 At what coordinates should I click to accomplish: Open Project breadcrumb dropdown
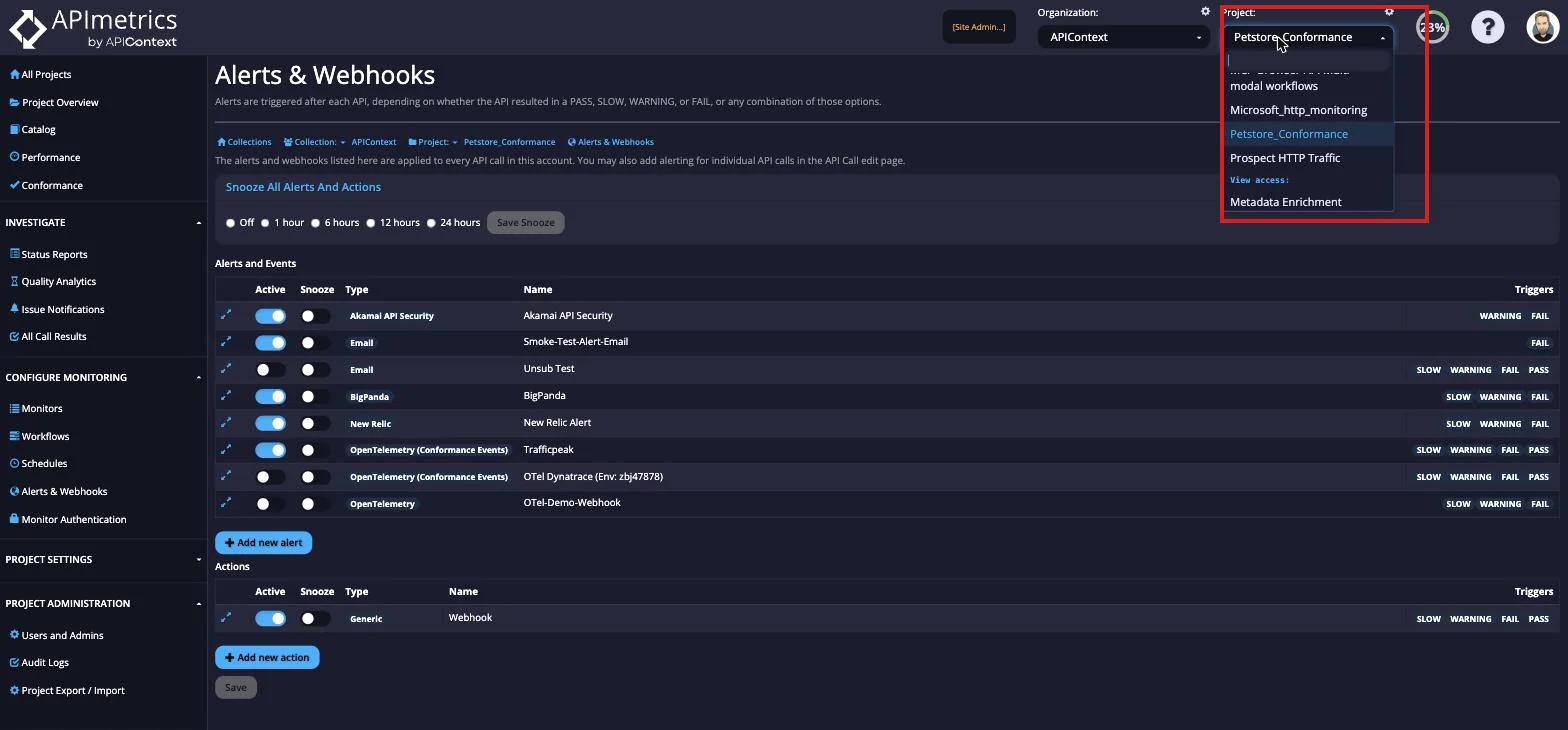coord(433,142)
